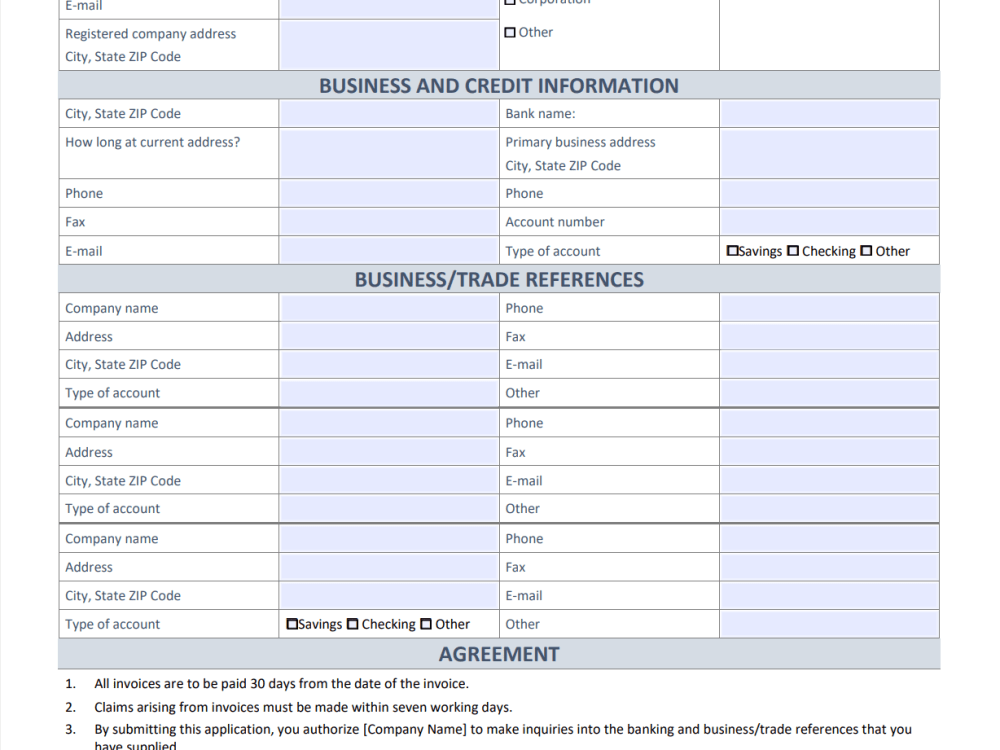Focus the How long at current address field
Viewport: 1000px width, 750px height.
point(389,153)
